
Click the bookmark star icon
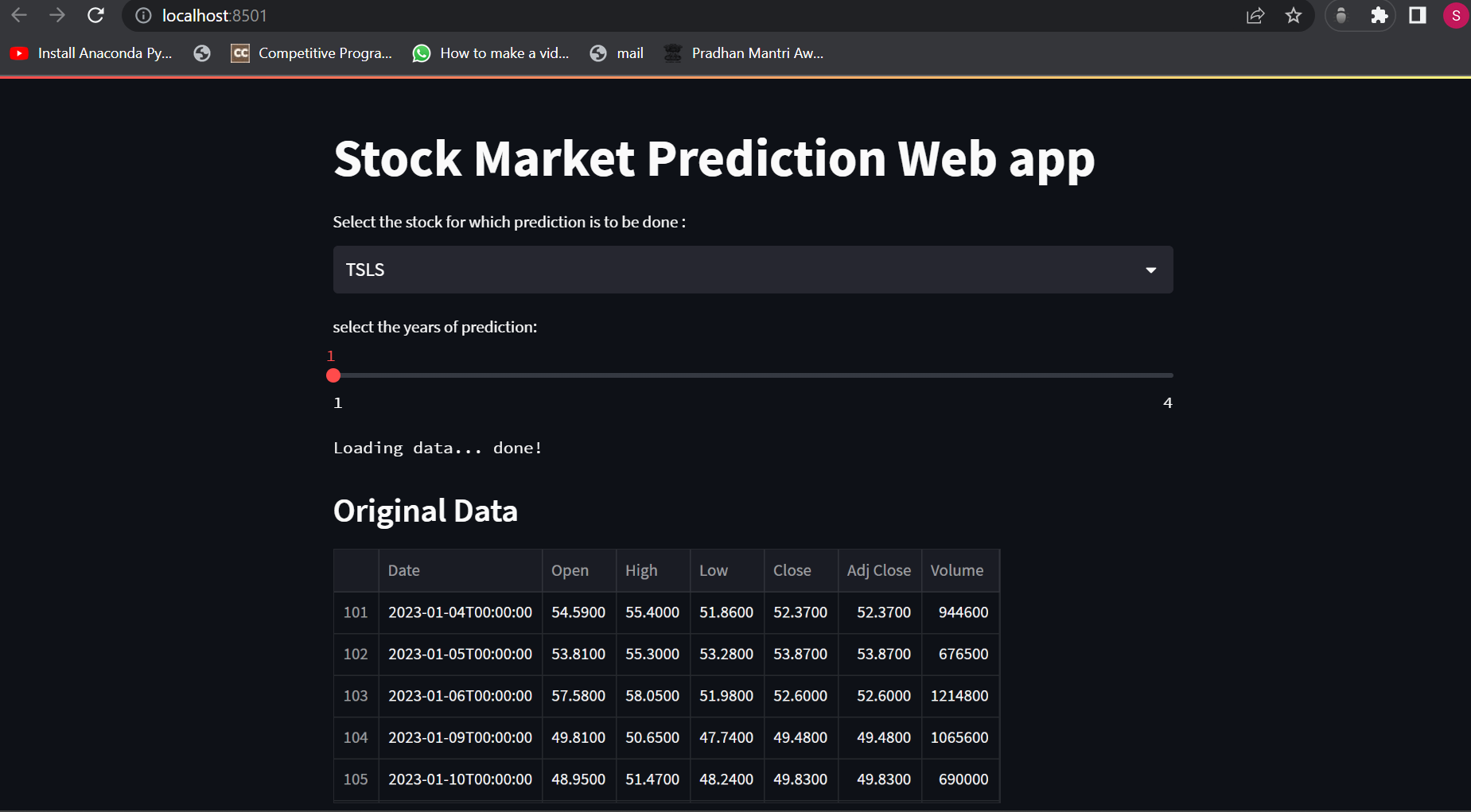1294,15
